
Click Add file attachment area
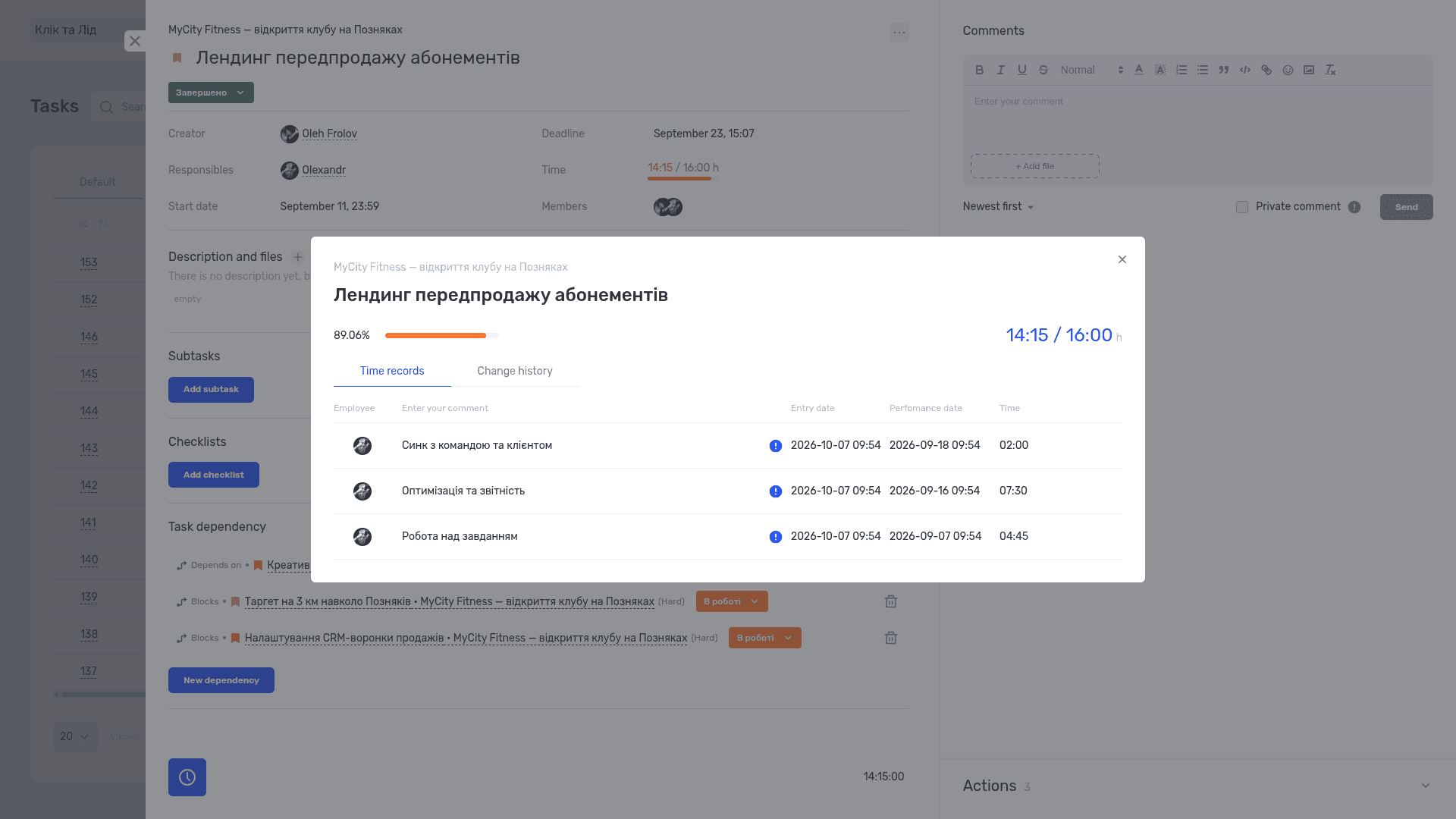pyautogui.click(x=1034, y=166)
